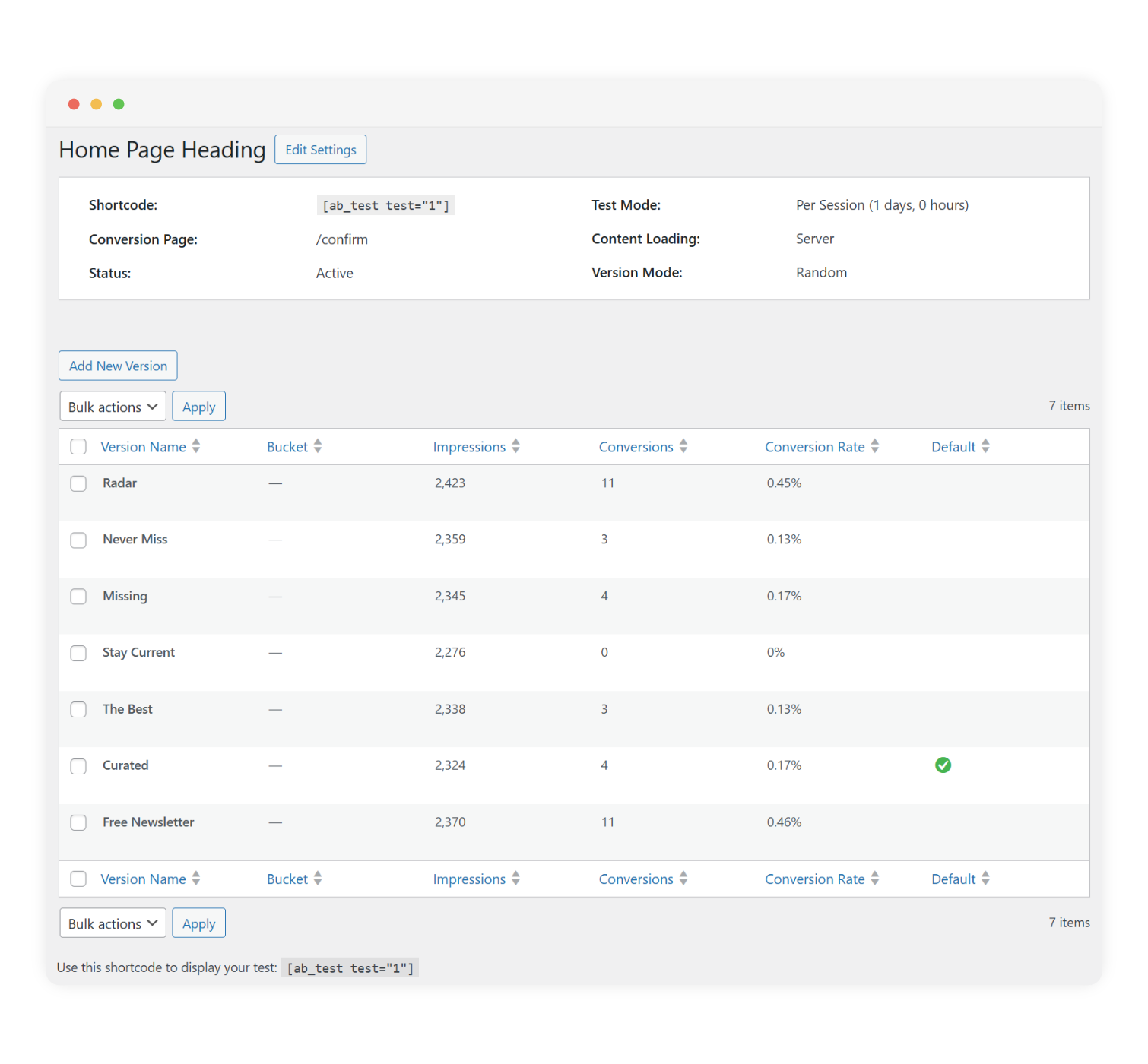Sort by Conversion Rate in the footer
This screenshot has width=1148, height=1064.
[x=814, y=879]
